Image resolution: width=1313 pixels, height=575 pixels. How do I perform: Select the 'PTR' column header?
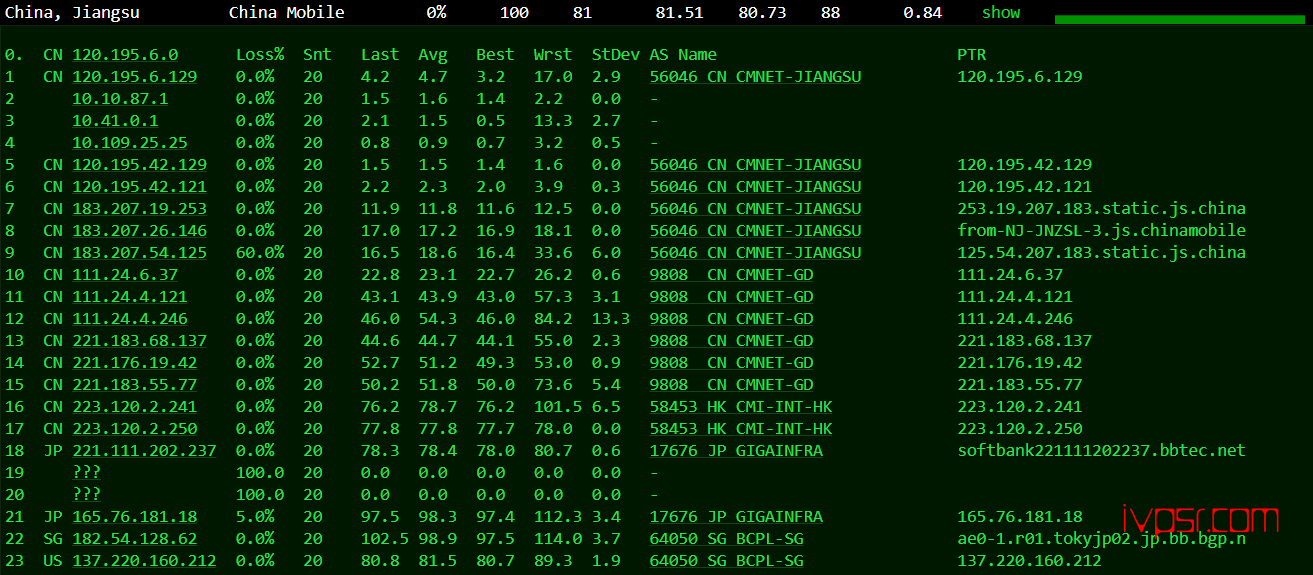click(x=971, y=55)
